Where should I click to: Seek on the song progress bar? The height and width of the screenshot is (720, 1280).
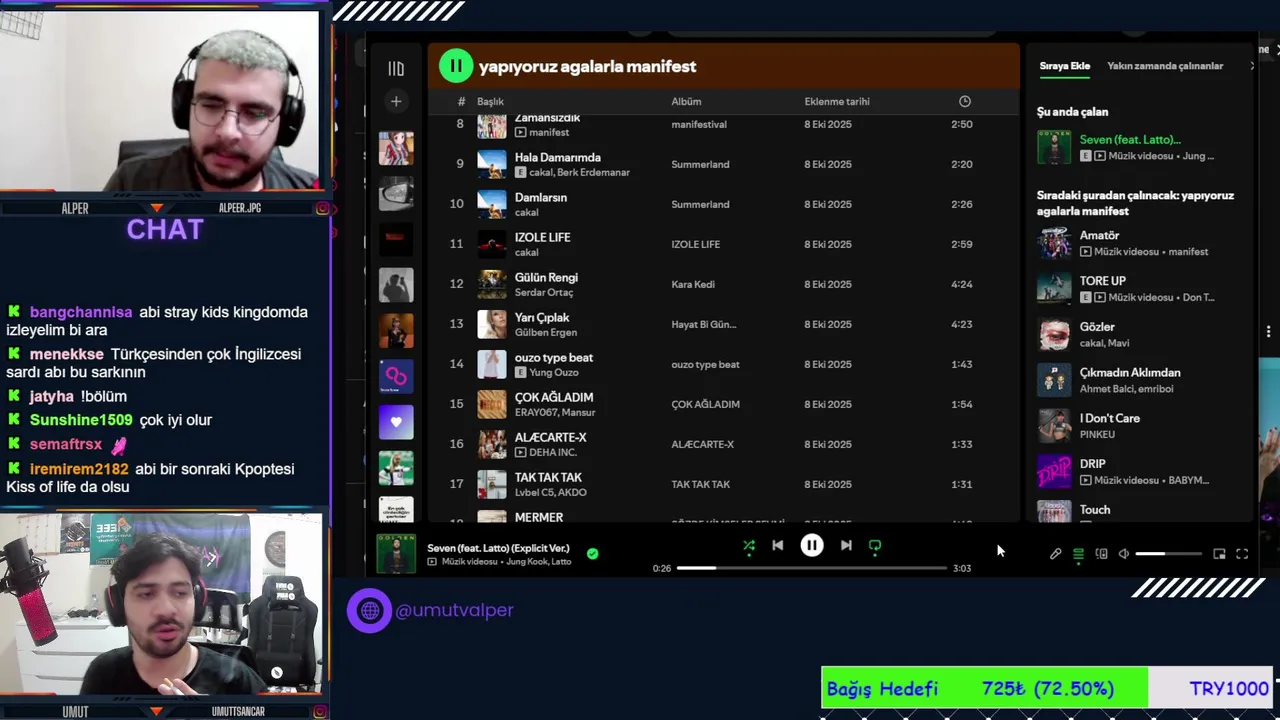[x=811, y=568]
